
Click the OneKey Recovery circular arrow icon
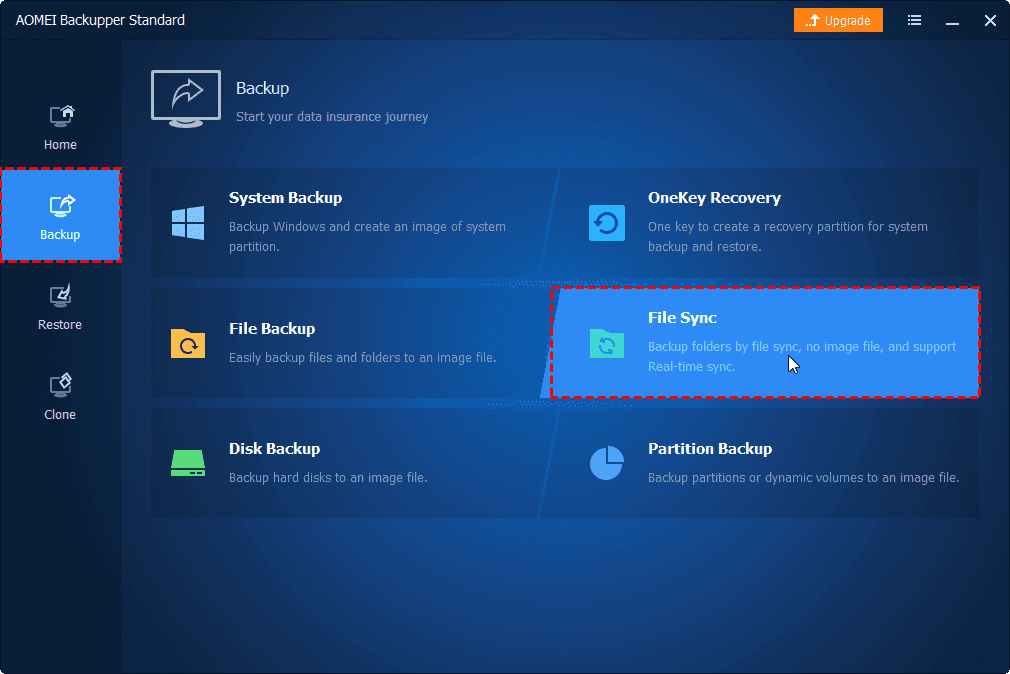click(607, 223)
